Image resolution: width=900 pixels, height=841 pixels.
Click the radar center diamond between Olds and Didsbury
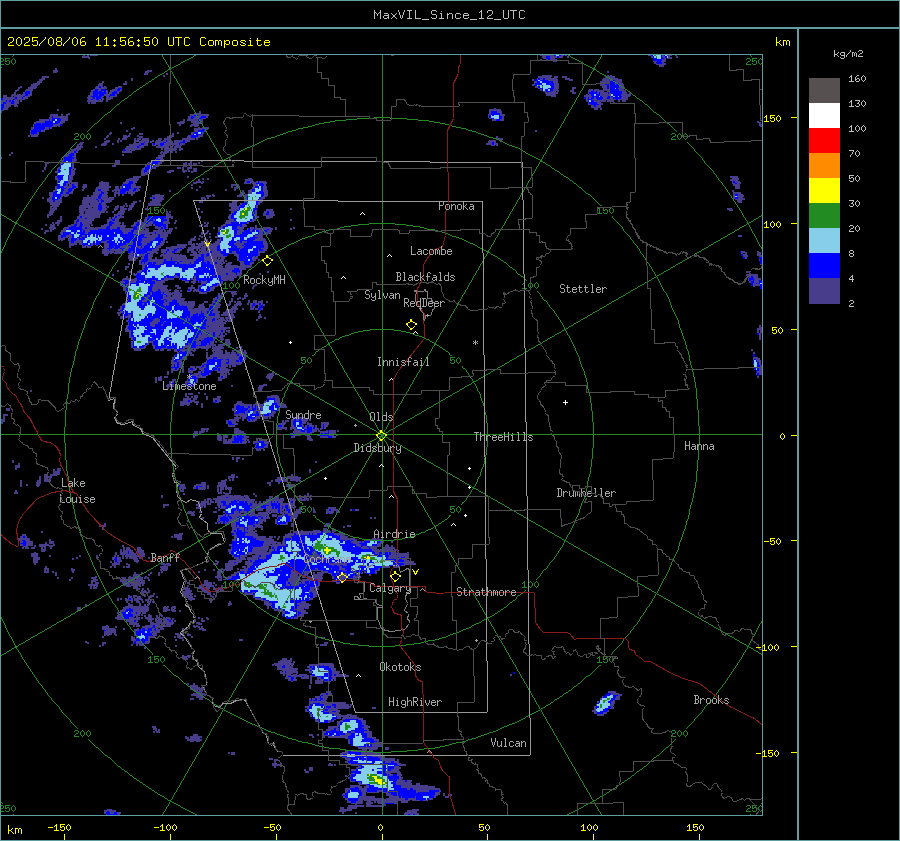pyautogui.click(x=381, y=436)
